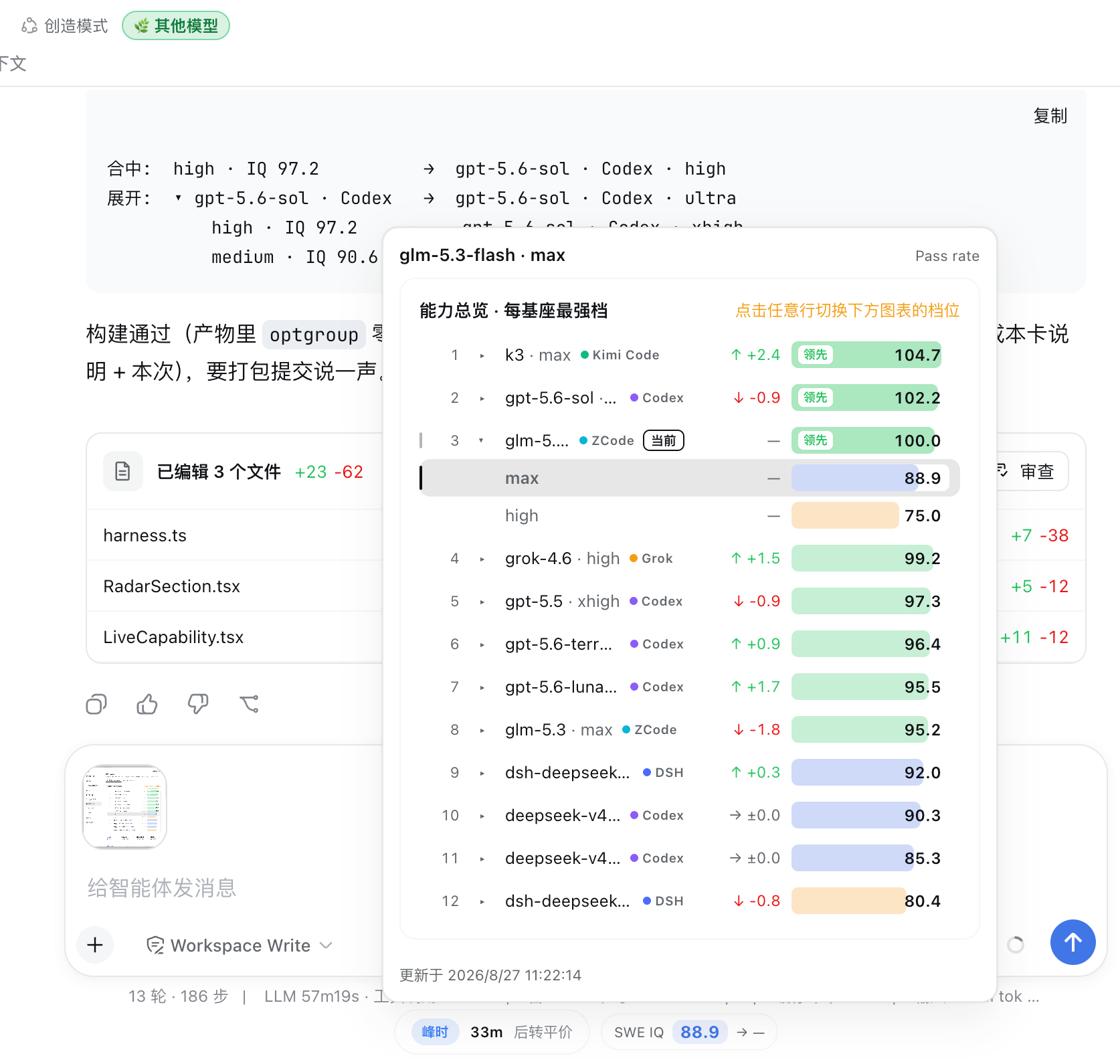1120x1064 pixels.
Task: Click the Workspace Write shield icon
Action: coord(155,945)
